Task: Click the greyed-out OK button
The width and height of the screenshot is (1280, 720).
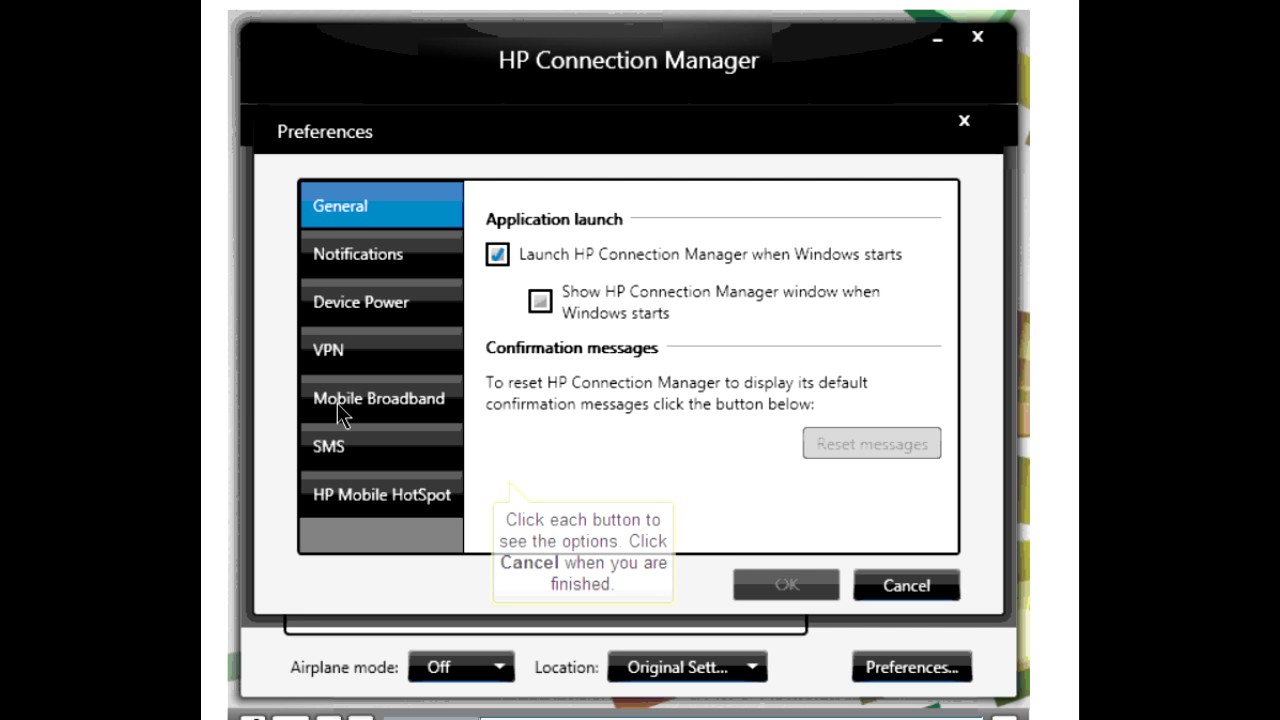Action: click(x=786, y=585)
